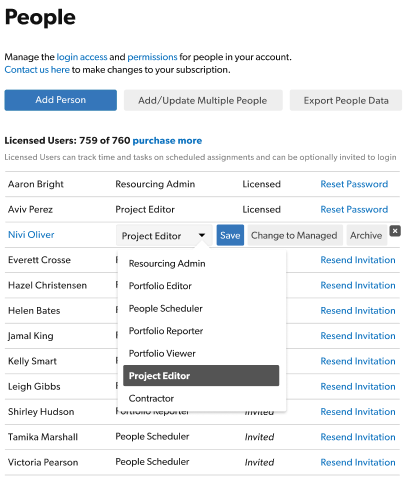Select the Kelly Smart row name
This screenshot has width=408, height=485.
pos(32,361)
